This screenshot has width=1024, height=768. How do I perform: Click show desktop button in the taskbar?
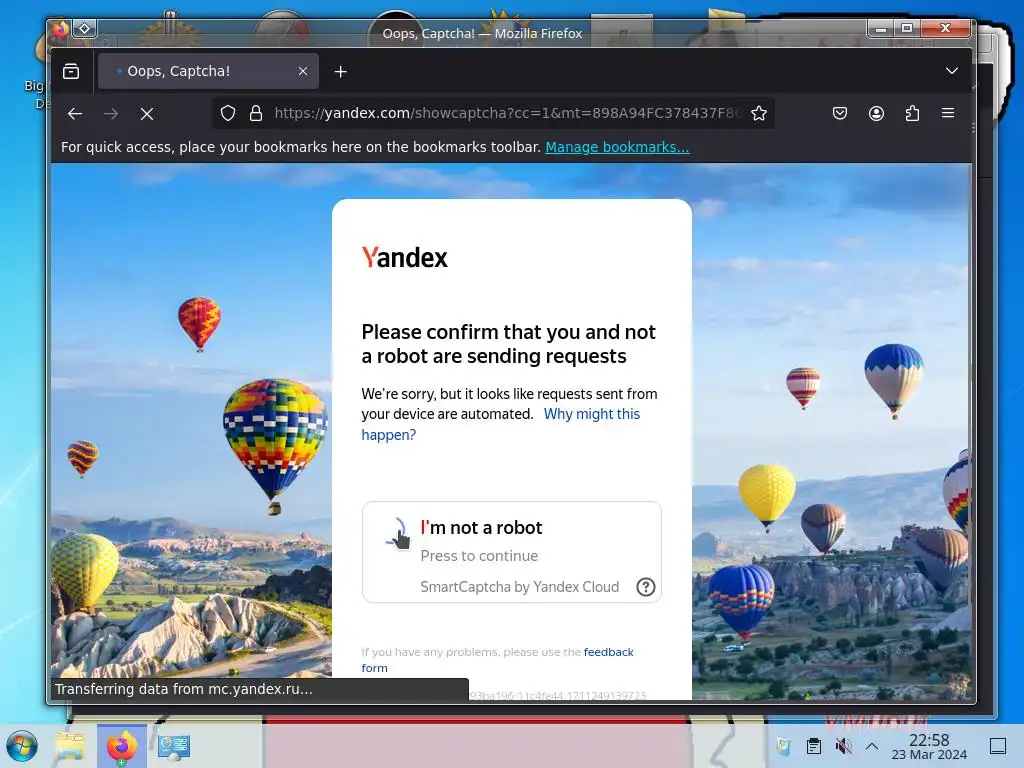[998, 746]
